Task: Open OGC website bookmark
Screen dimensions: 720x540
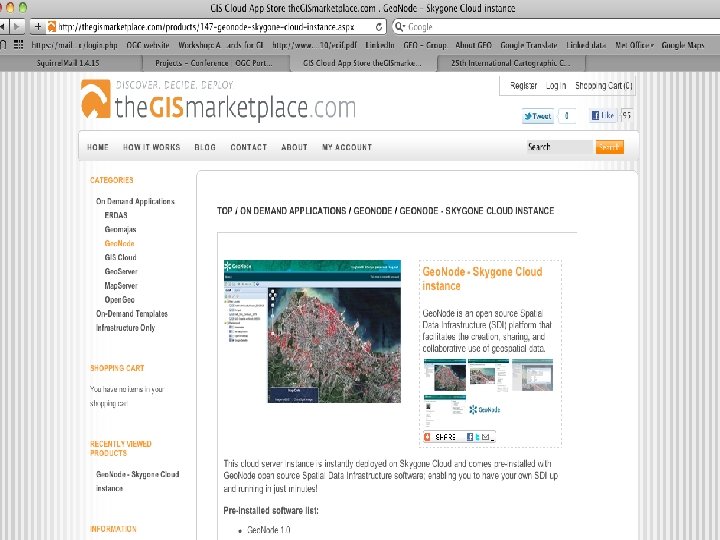Action: coord(147,45)
